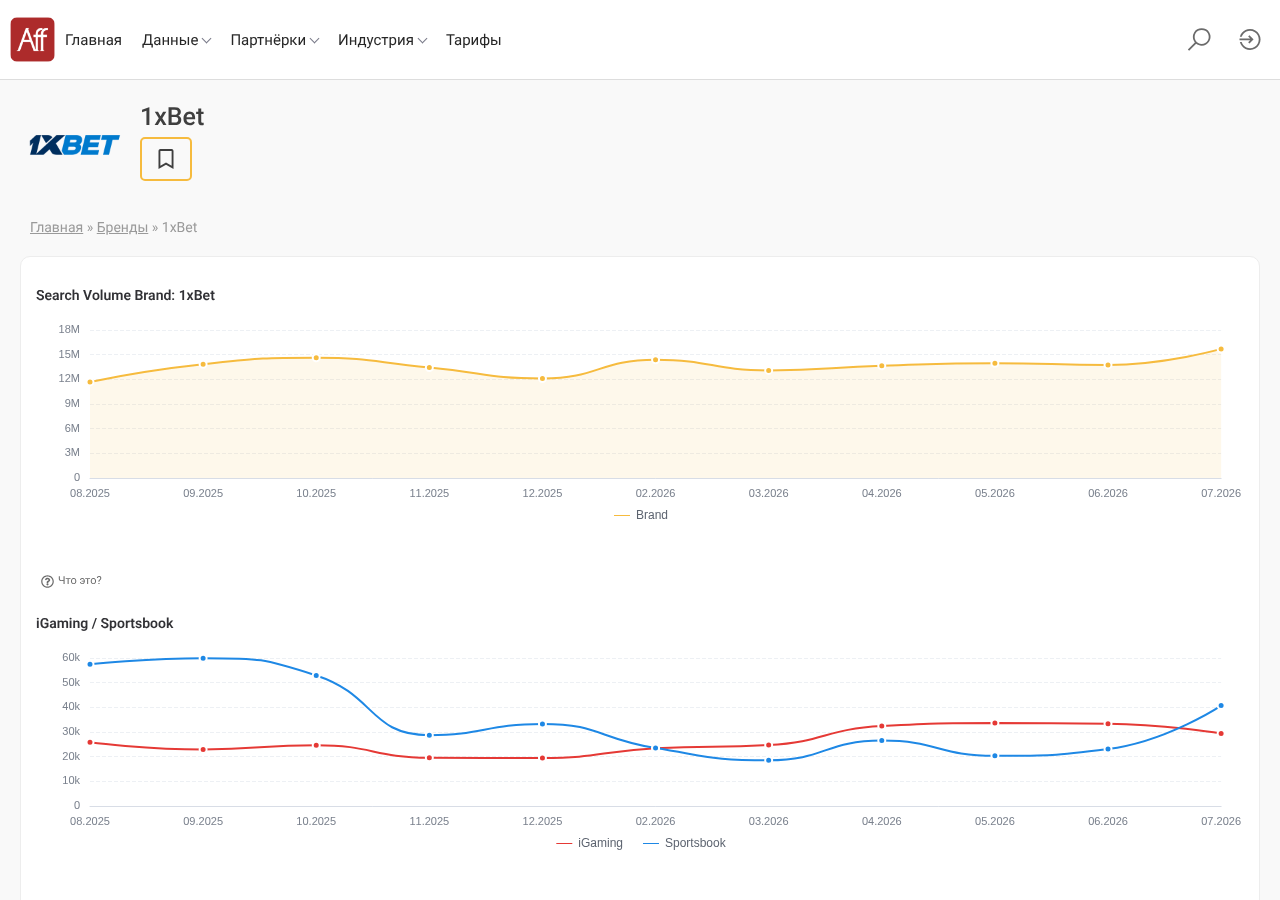Click the Aff site logo

(x=32, y=39)
